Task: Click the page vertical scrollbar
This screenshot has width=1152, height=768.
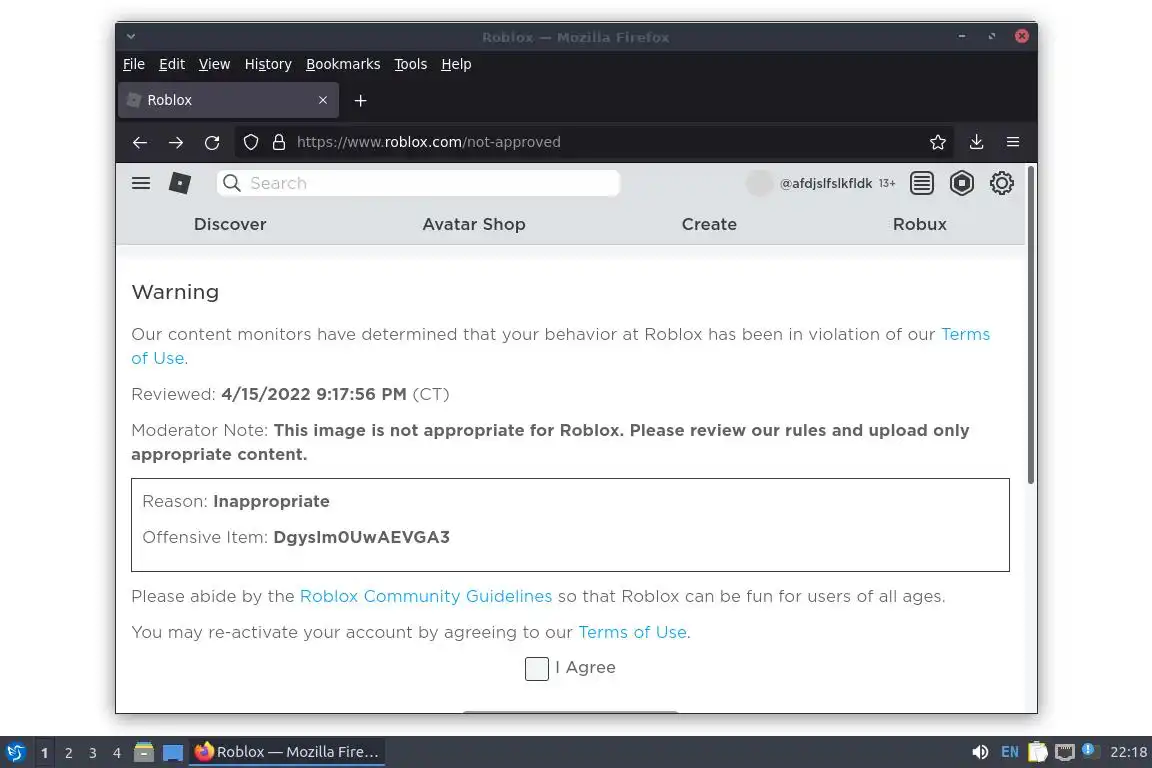Action: pyautogui.click(x=1031, y=325)
